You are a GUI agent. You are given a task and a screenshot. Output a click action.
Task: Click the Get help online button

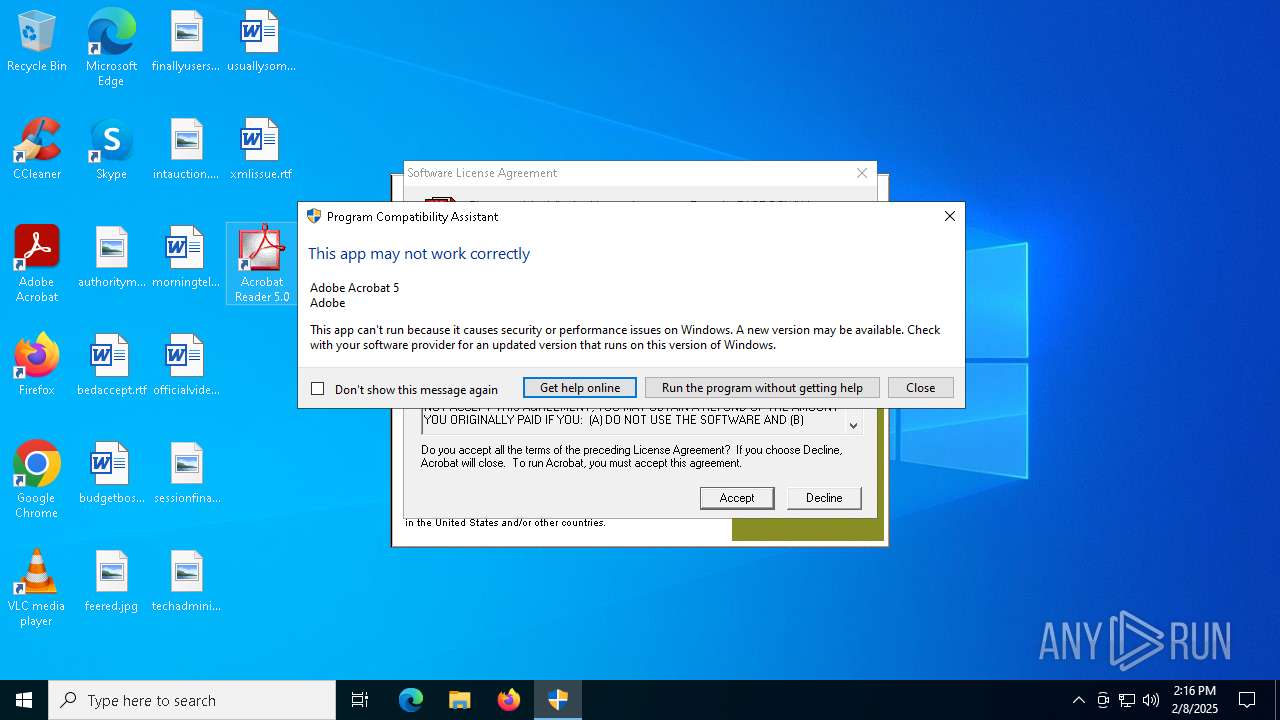click(580, 388)
